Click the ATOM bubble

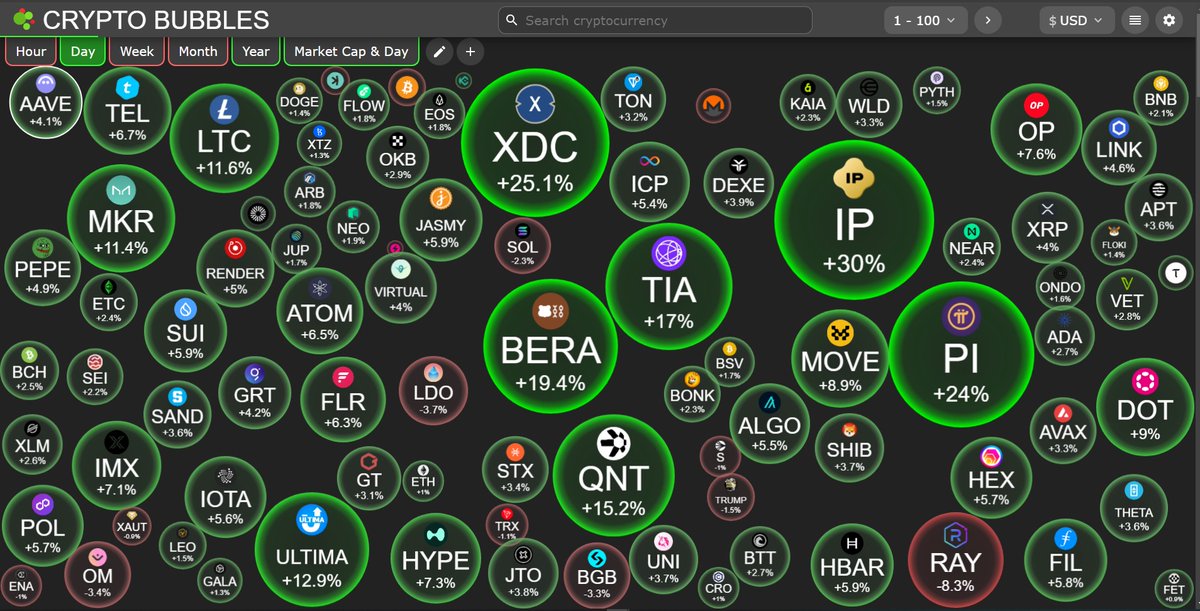(x=319, y=311)
